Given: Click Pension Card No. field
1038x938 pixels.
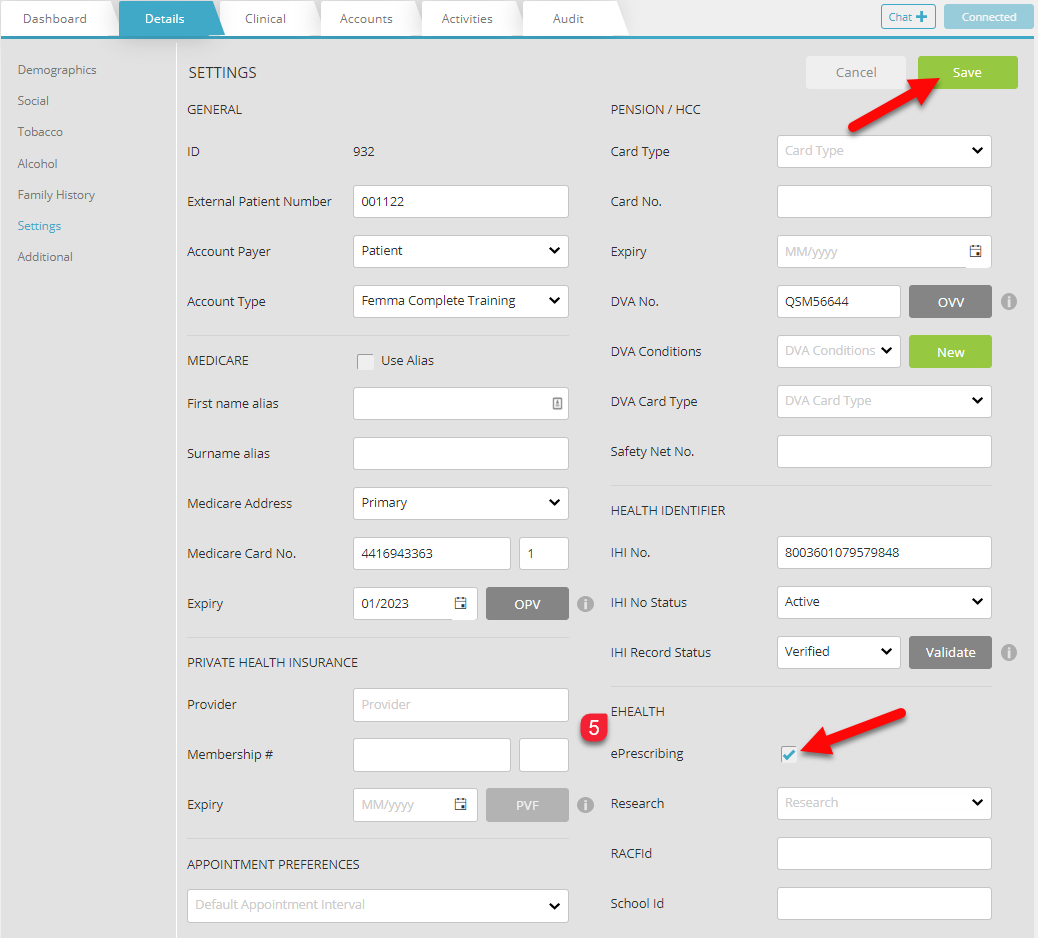Looking at the screenshot, I should coord(884,201).
